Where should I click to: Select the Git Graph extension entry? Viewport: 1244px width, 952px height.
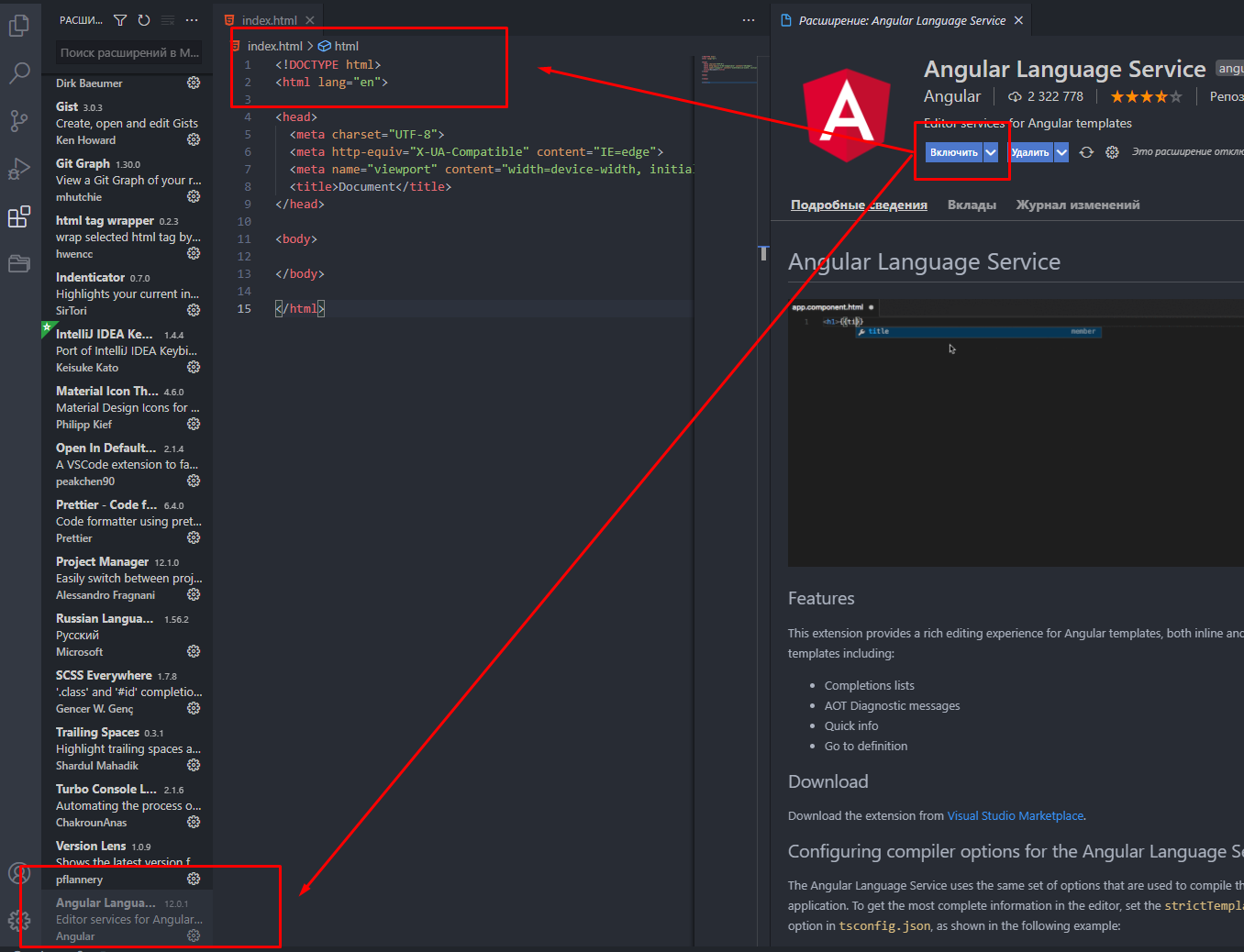click(128, 180)
